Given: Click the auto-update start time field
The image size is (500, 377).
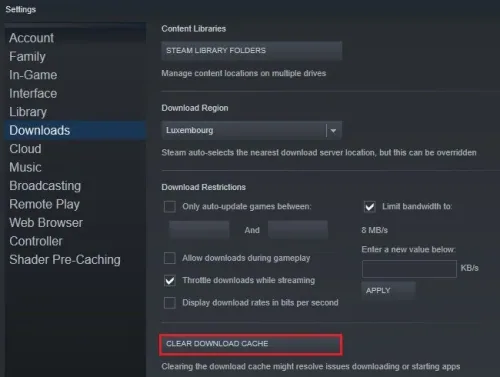Looking at the screenshot, I should (x=199, y=230).
